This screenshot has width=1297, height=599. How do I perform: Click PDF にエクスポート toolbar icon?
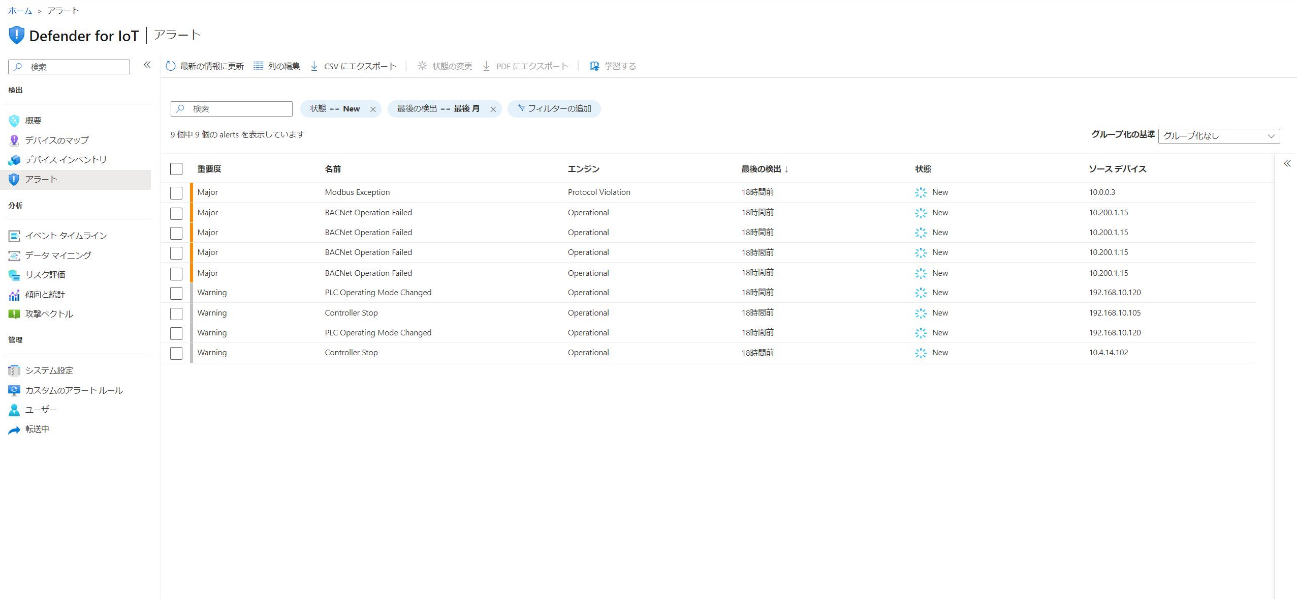[x=486, y=66]
